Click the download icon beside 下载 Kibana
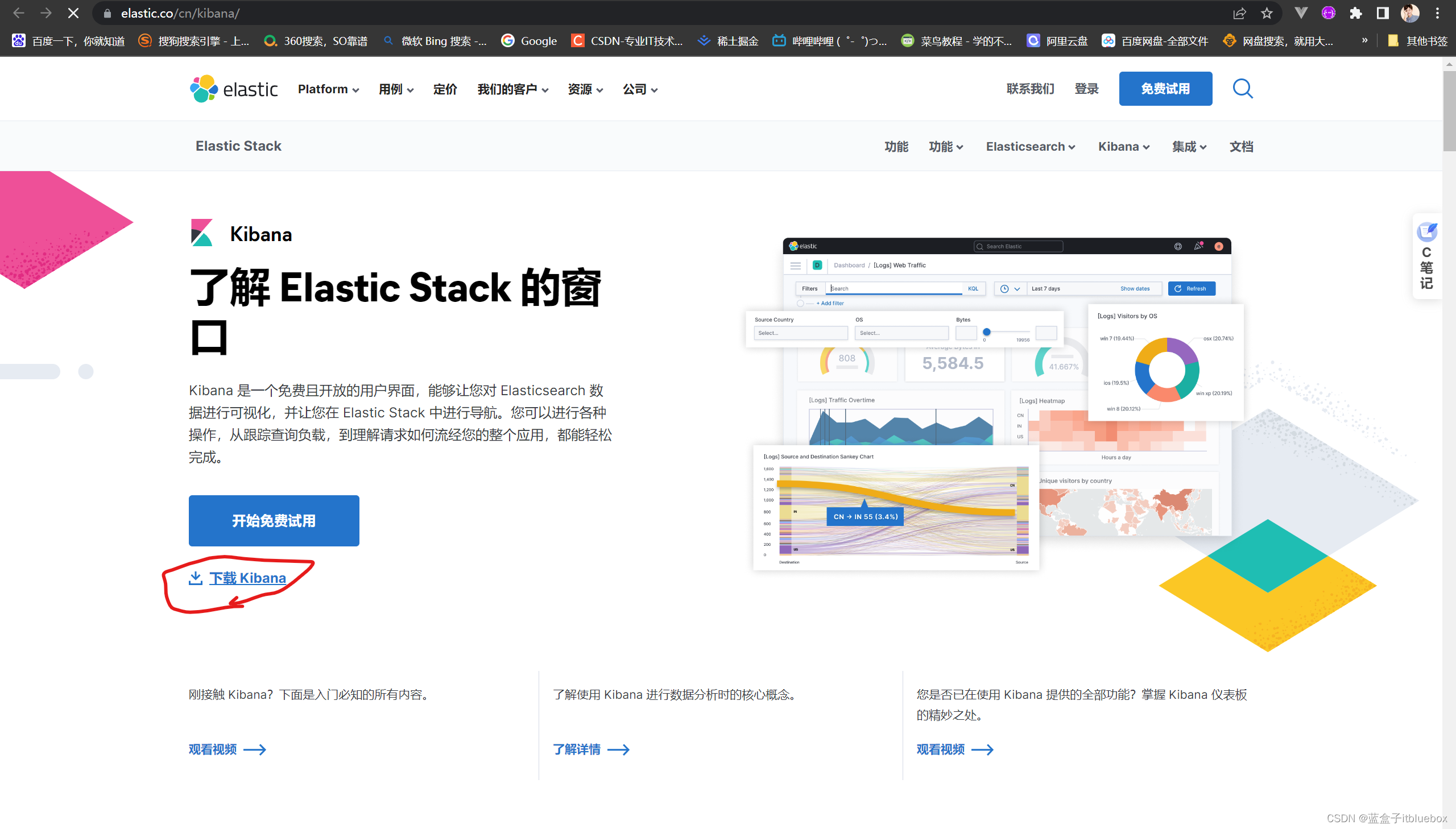Viewport: 1456px width, 829px height. 195,578
